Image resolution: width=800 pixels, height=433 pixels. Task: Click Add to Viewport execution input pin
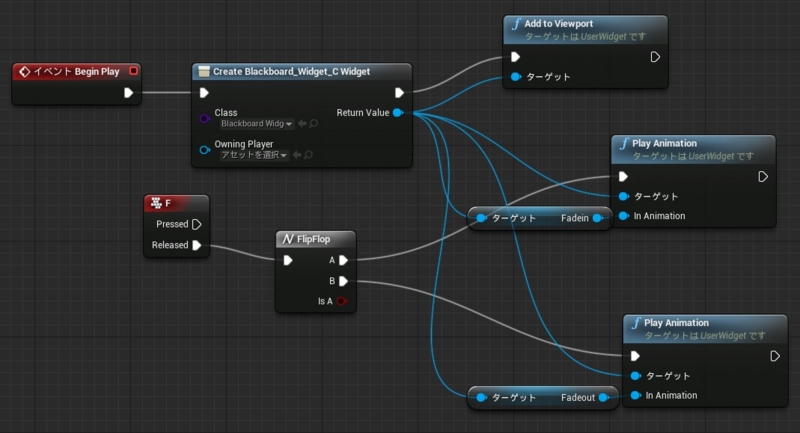pos(515,57)
